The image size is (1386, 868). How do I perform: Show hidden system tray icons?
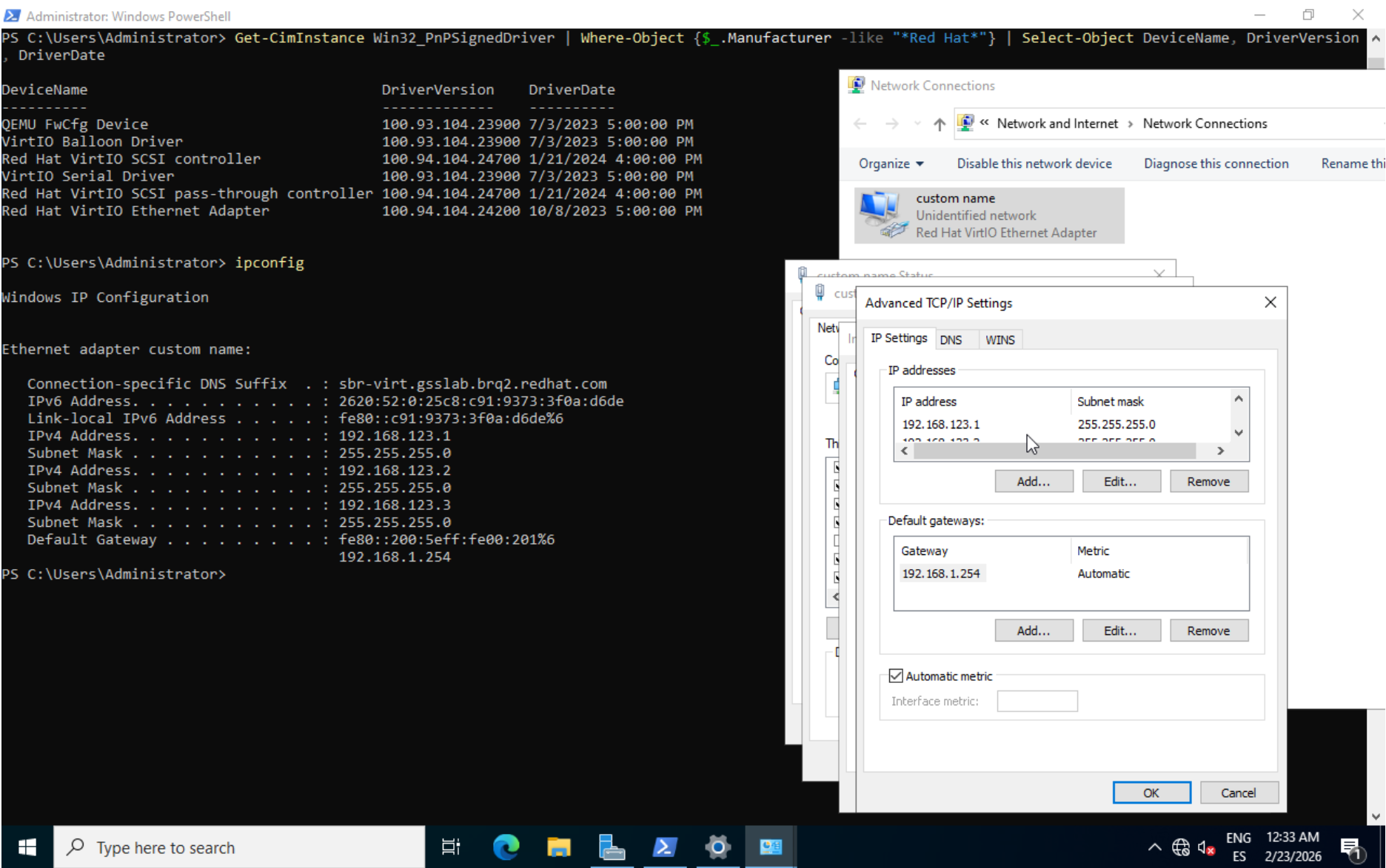(1154, 847)
